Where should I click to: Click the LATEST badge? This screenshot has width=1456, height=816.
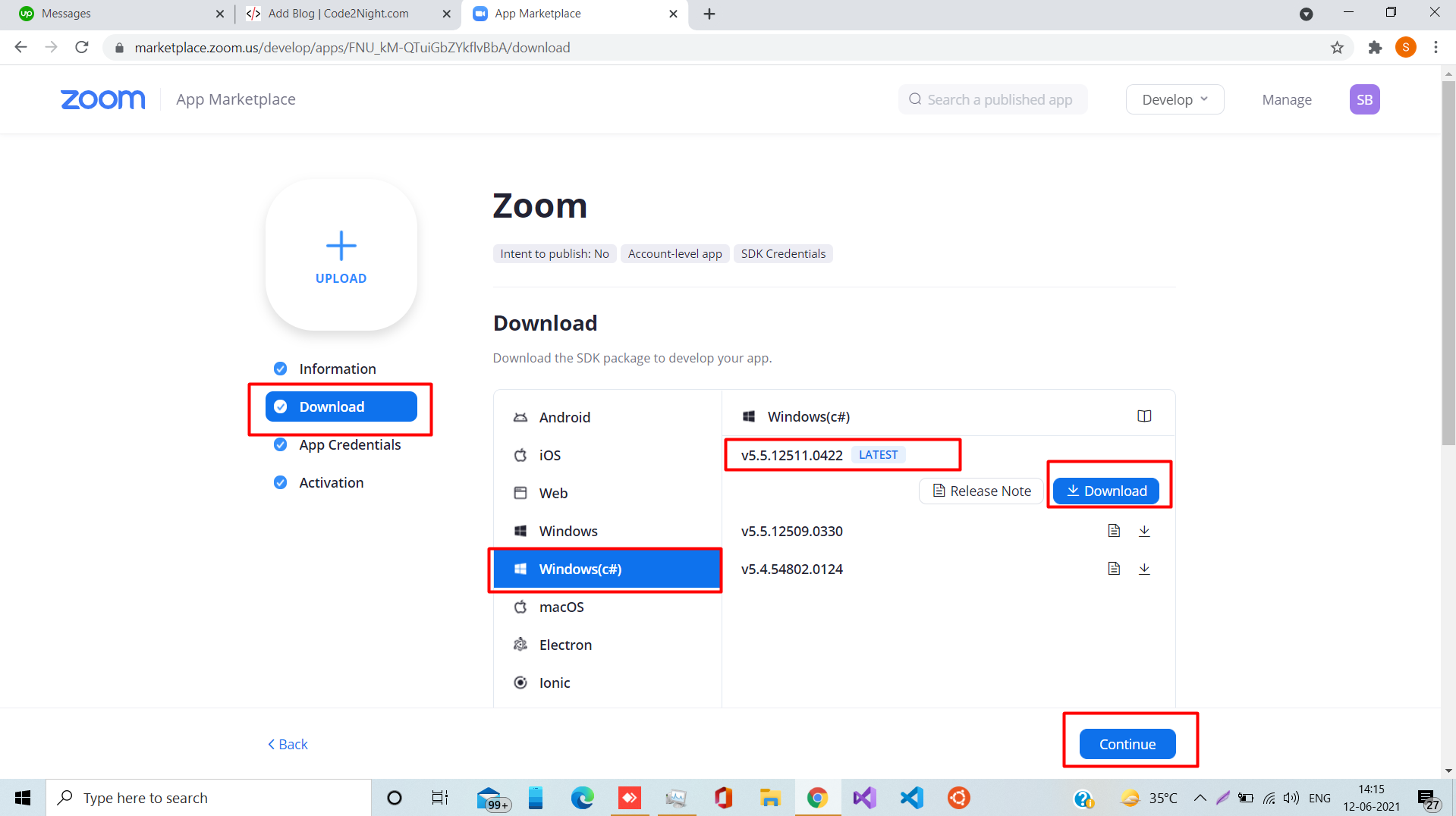click(878, 455)
